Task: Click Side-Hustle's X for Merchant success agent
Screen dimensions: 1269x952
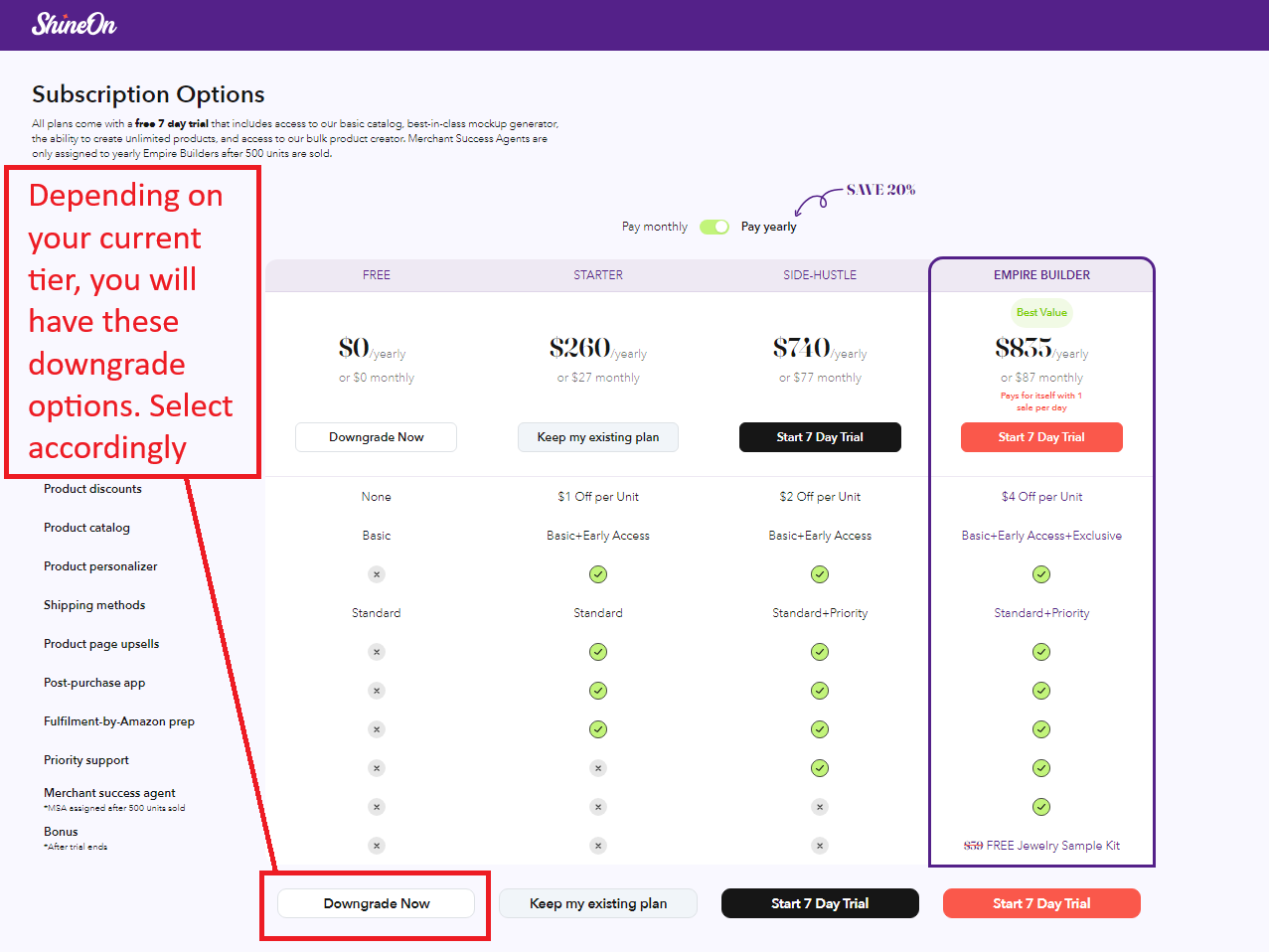Action: click(820, 807)
